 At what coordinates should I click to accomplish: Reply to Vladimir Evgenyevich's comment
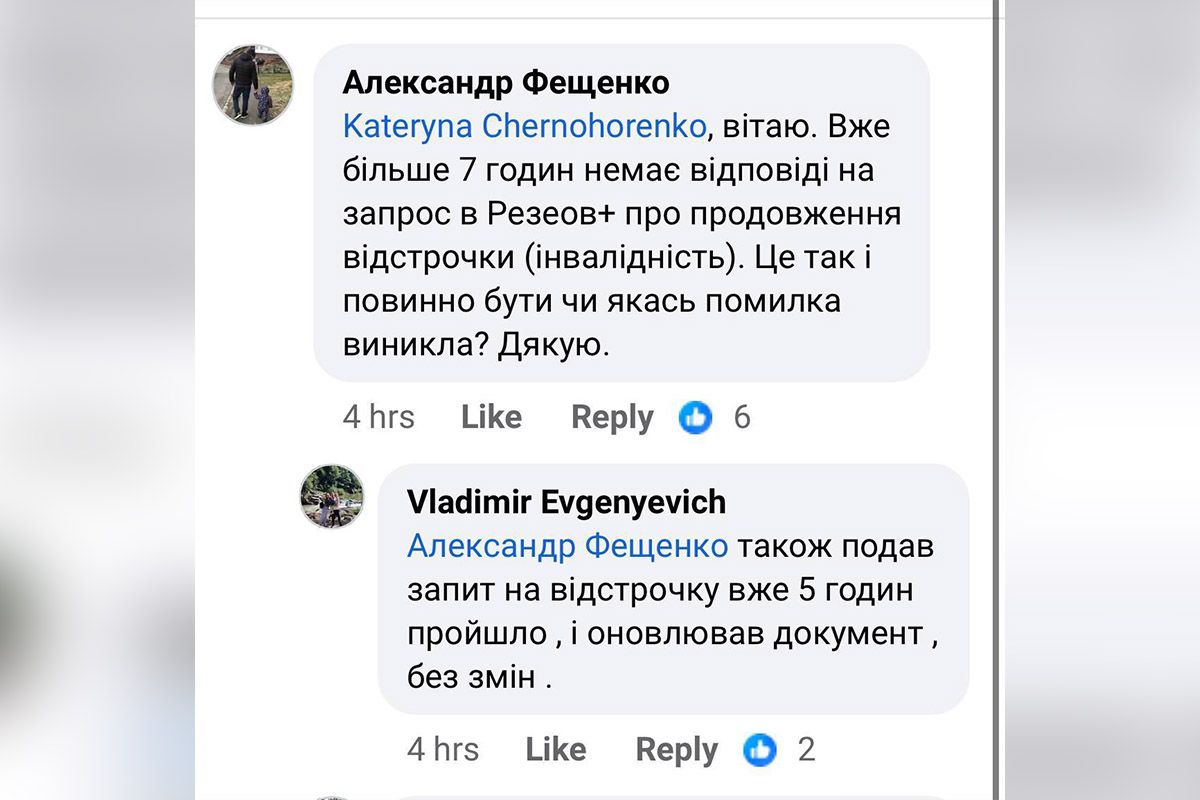677,749
